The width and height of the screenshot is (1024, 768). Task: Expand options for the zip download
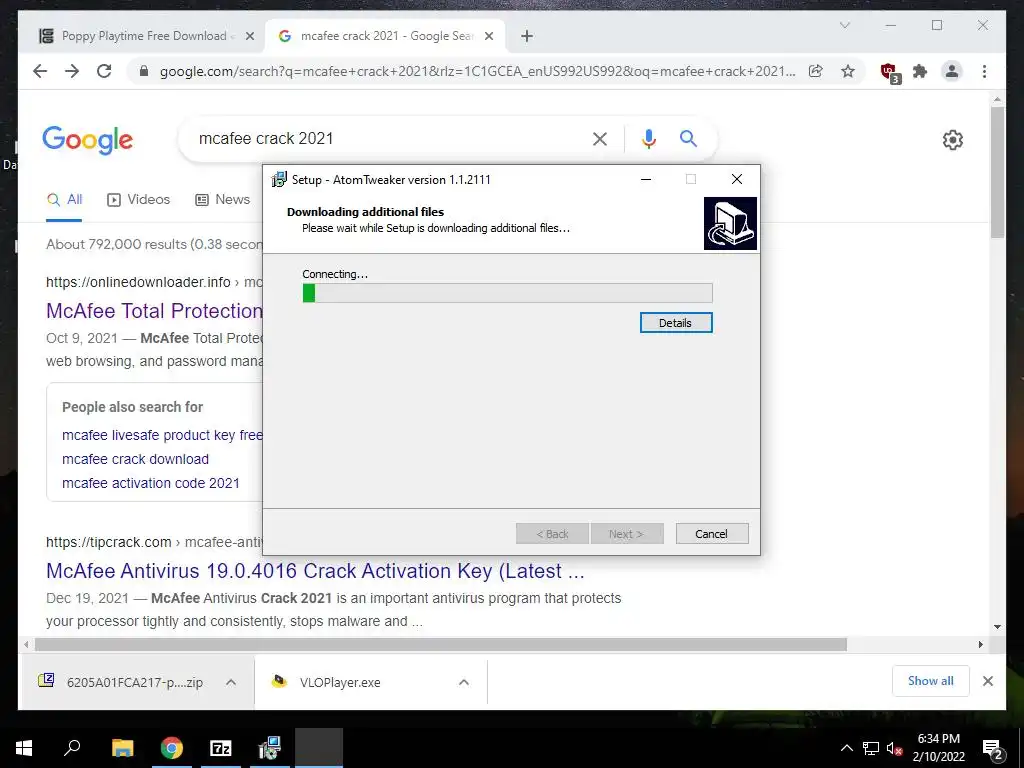(231, 682)
